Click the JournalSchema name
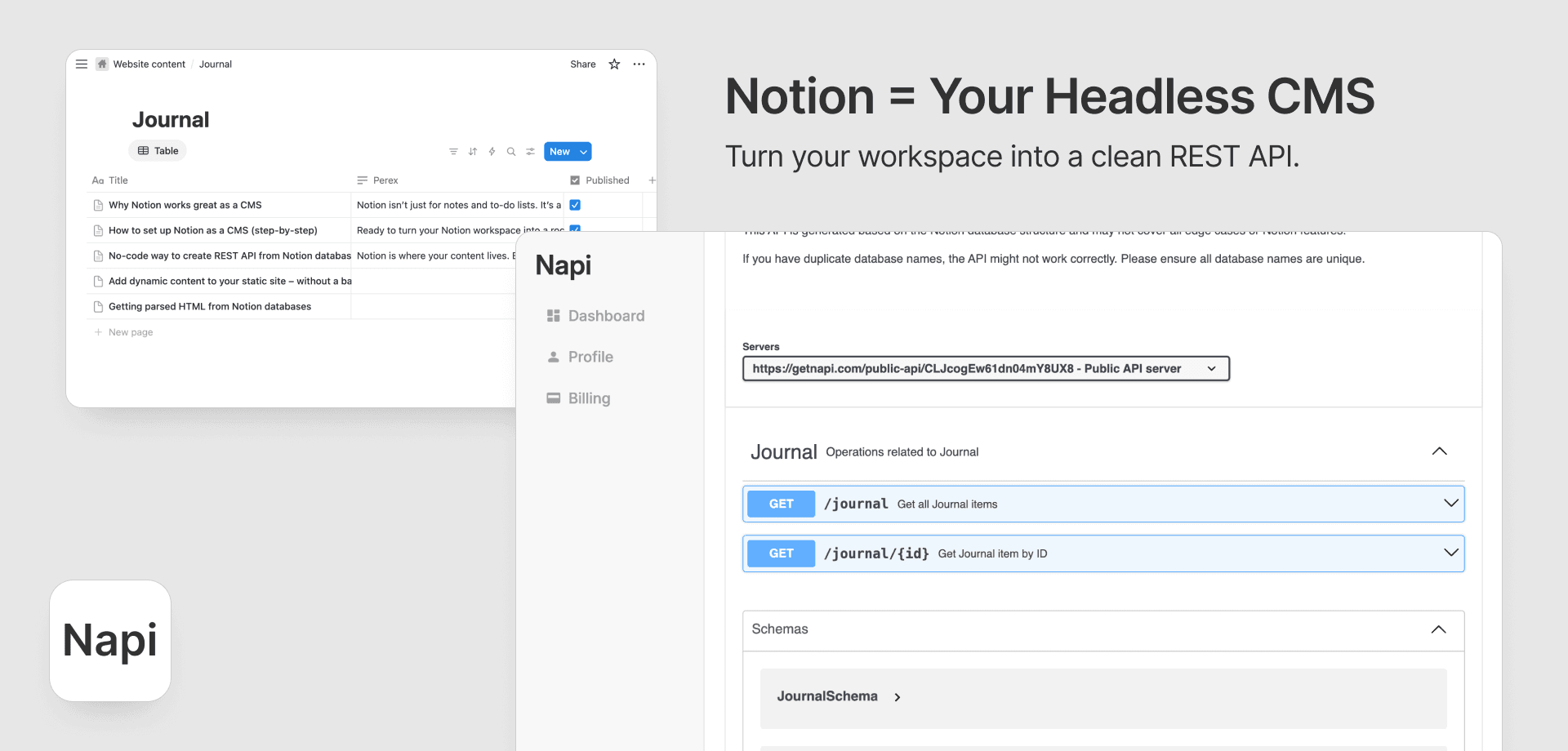This screenshot has width=1568, height=751. [x=827, y=696]
